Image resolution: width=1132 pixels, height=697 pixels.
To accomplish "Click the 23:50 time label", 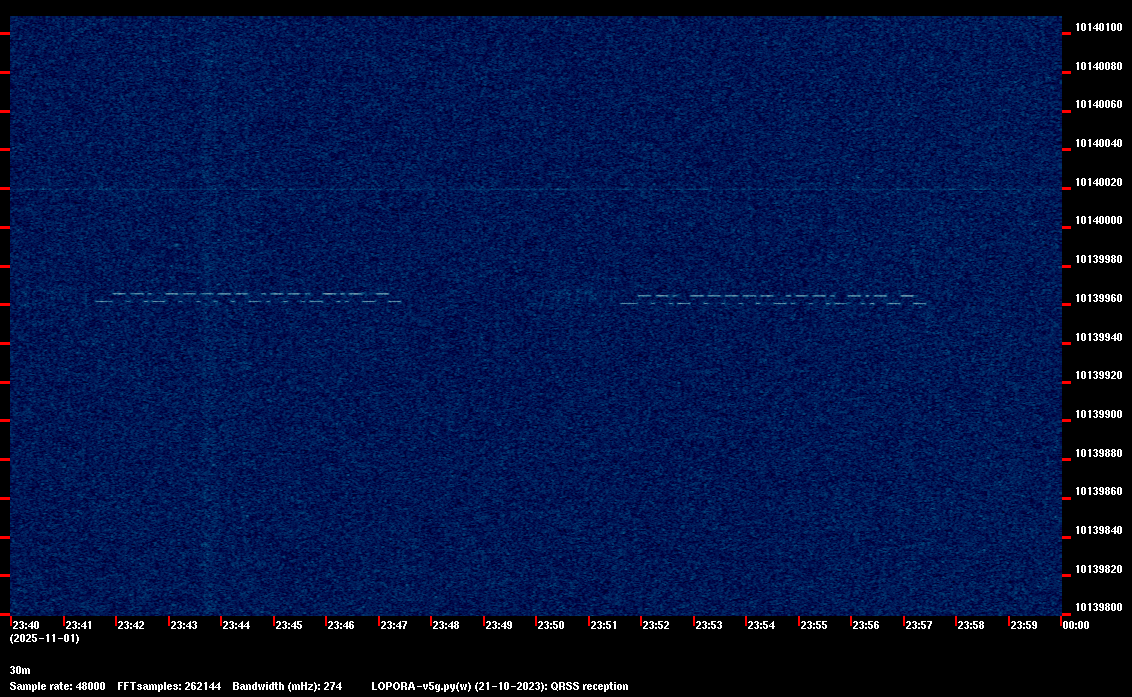I will (551, 625).
